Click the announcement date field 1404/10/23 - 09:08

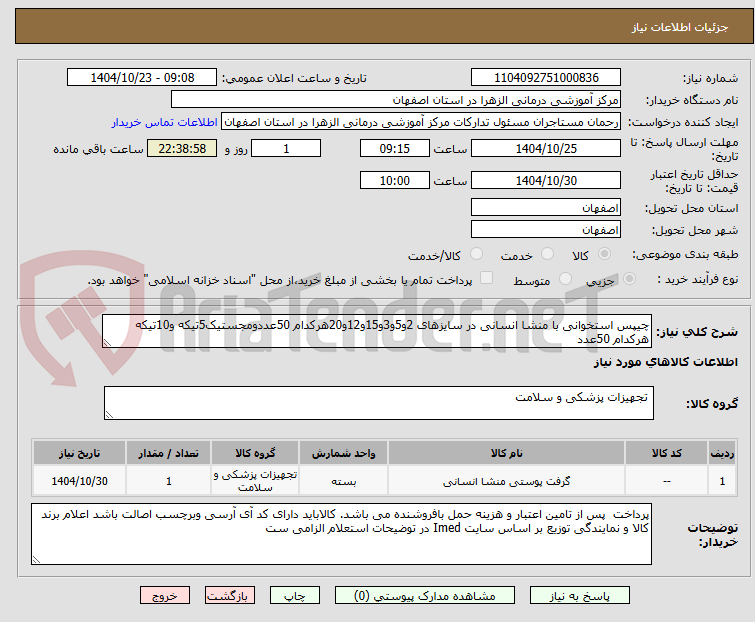click(x=142, y=78)
